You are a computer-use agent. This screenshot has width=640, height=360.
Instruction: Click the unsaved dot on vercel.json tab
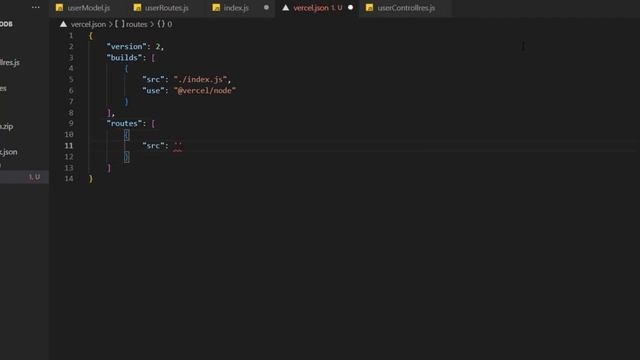point(350,7)
